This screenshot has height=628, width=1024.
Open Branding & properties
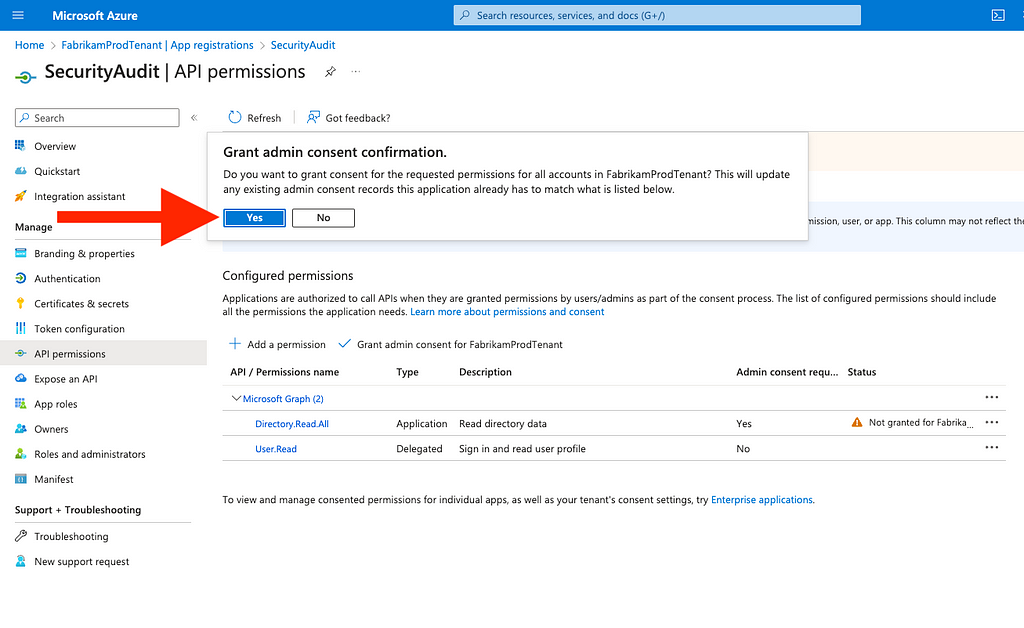(84, 253)
